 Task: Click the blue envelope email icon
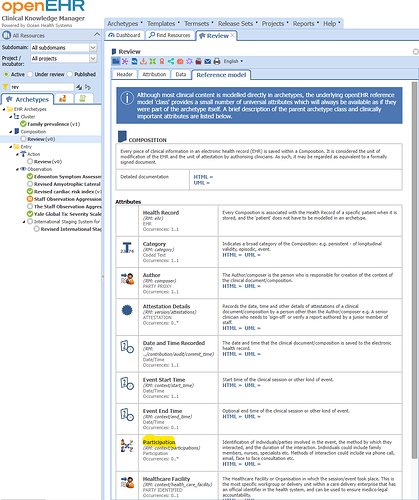pos(208,61)
